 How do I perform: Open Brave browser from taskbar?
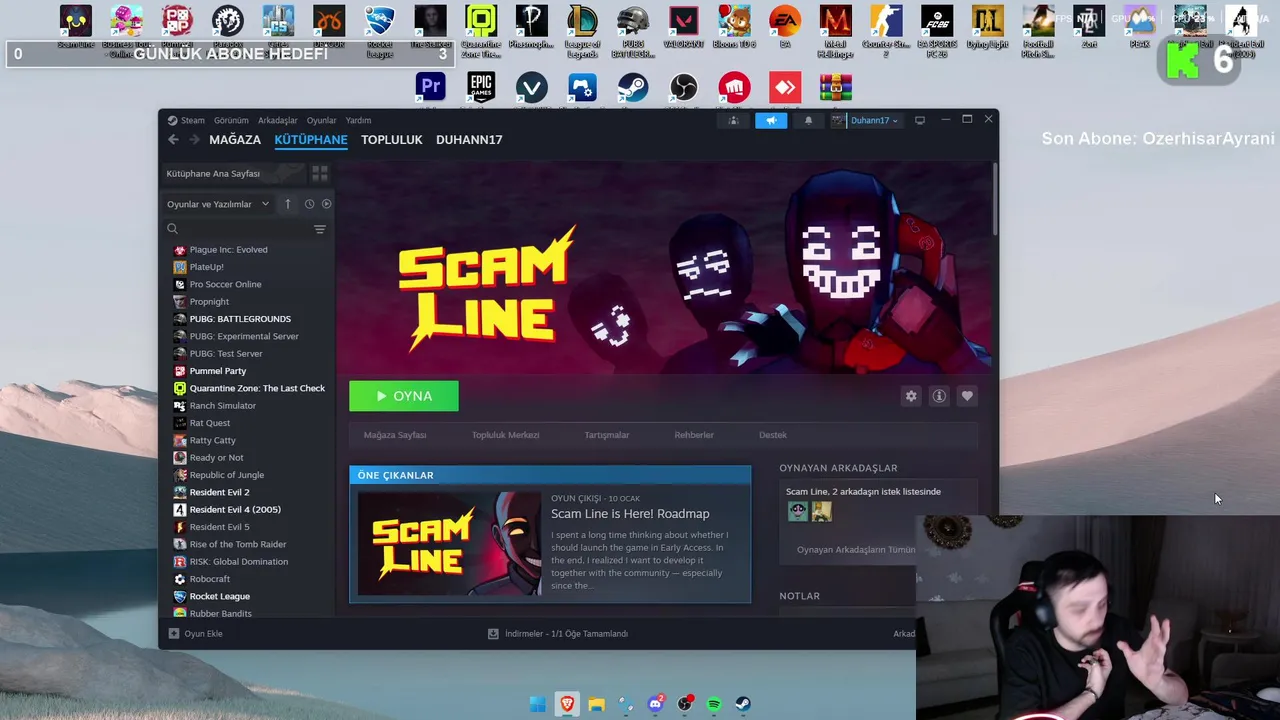(x=567, y=704)
